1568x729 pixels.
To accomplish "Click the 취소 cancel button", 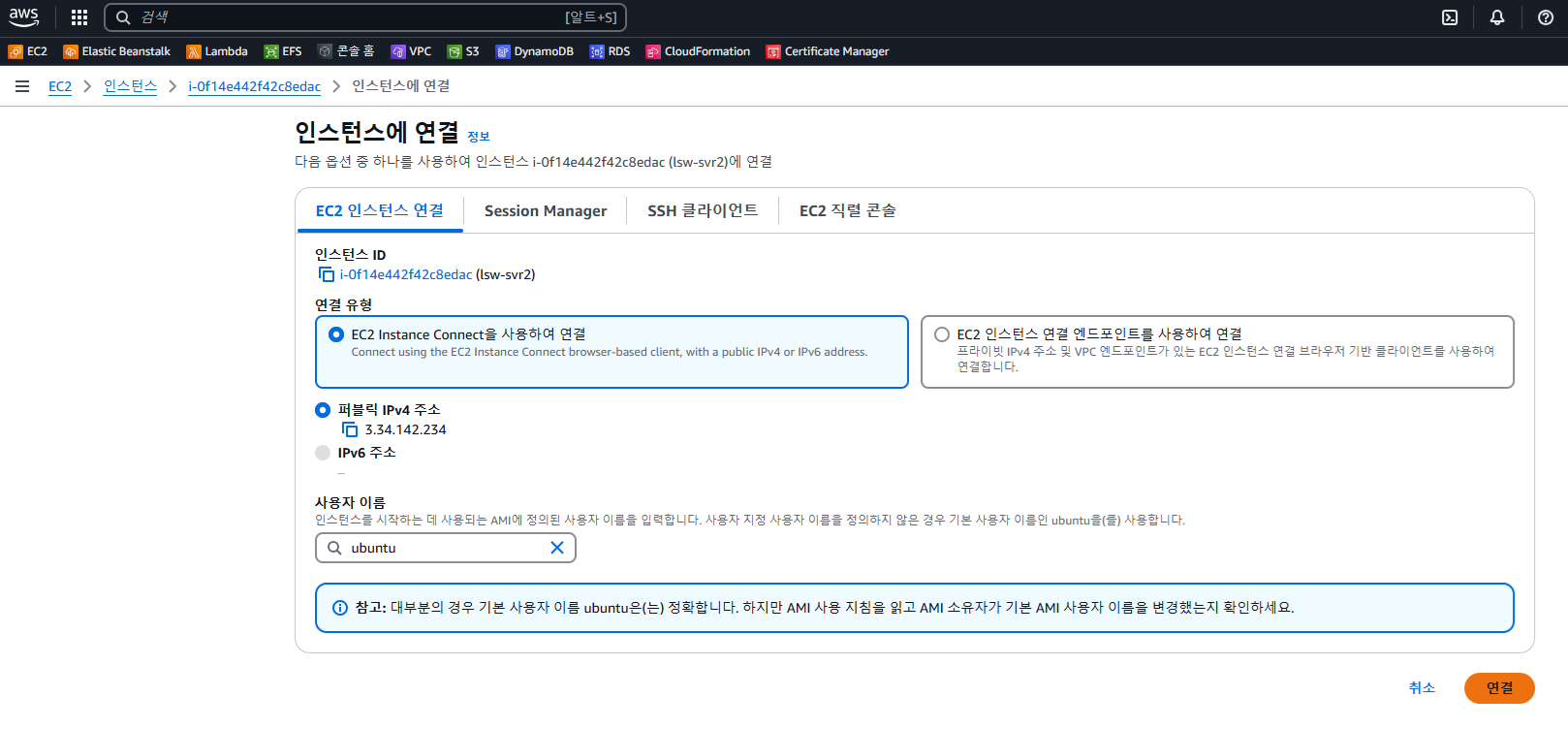I will point(1422,688).
